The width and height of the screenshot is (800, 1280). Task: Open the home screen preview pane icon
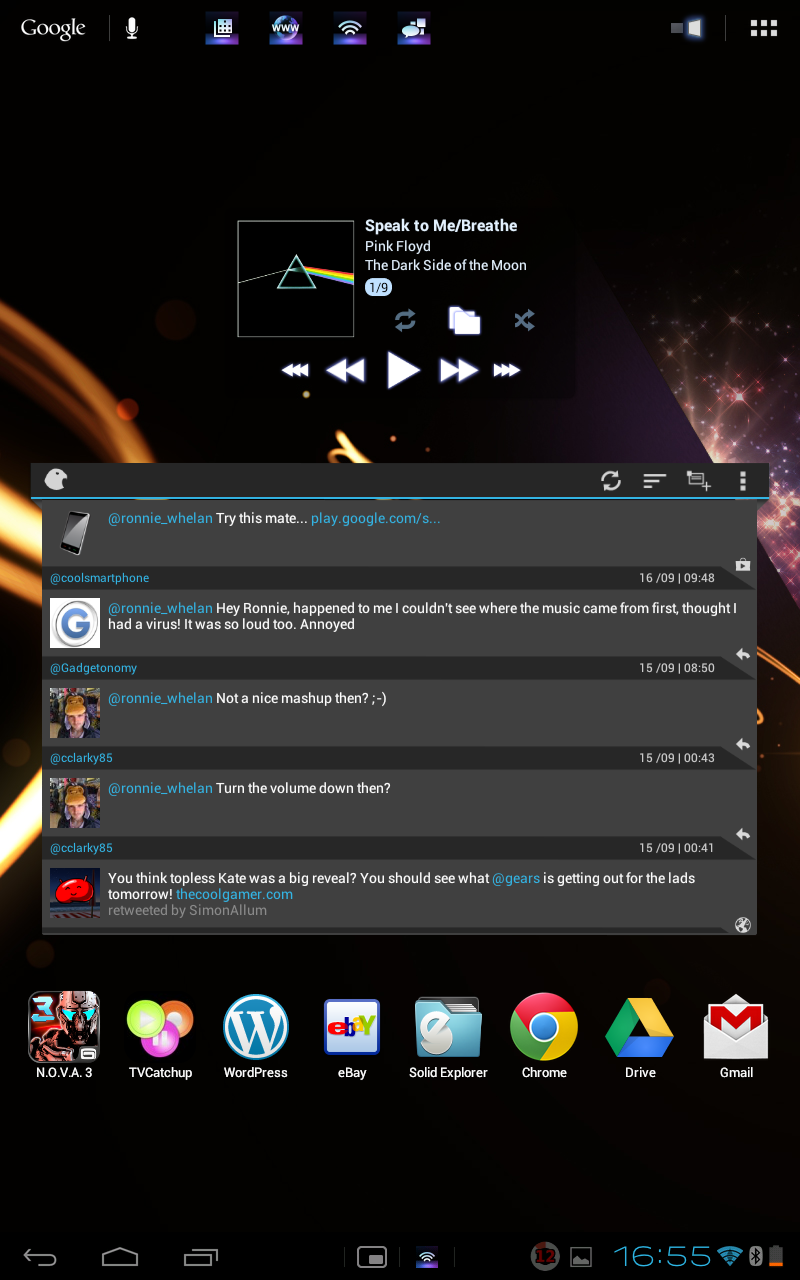pyautogui.click(x=687, y=28)
